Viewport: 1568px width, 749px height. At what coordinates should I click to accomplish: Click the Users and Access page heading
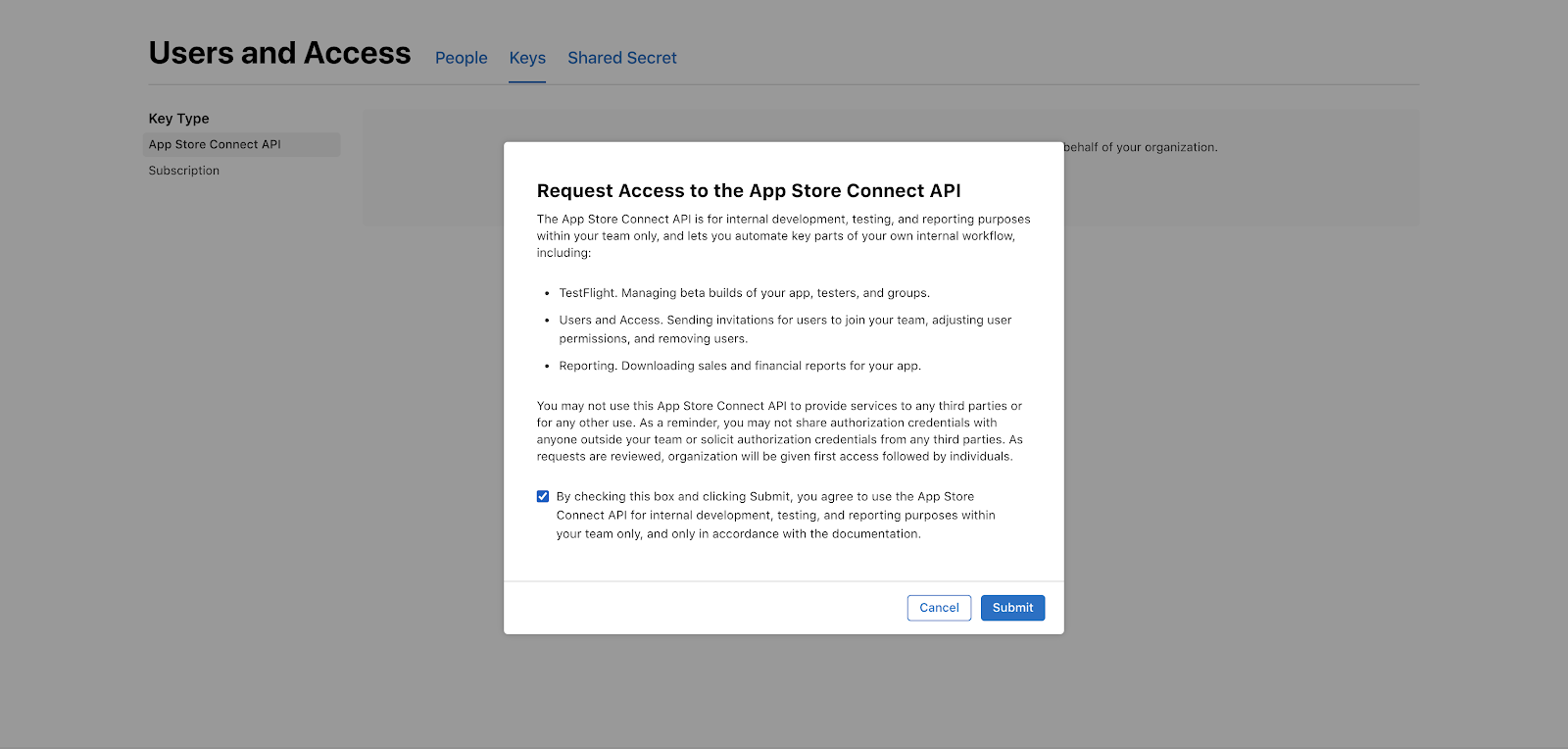click(279, 53)
